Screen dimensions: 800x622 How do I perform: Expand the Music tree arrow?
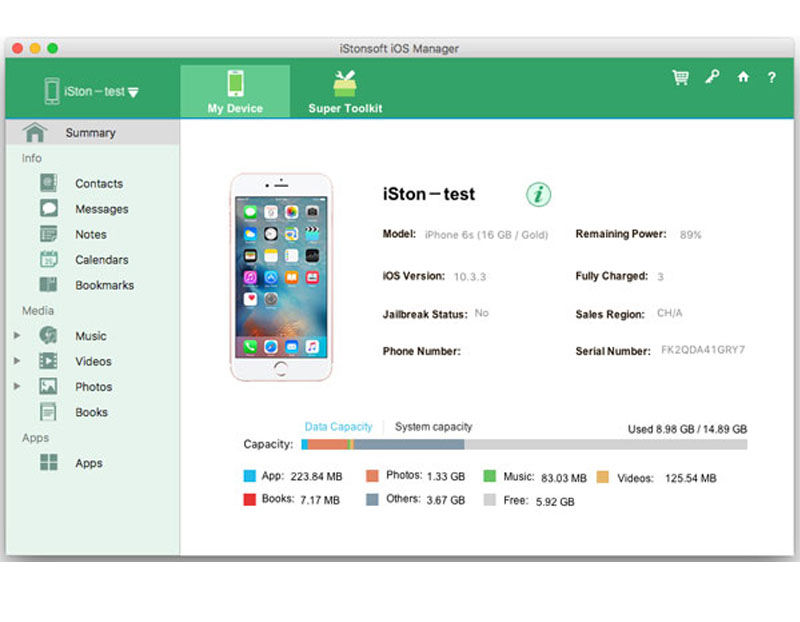coord(17,335)
